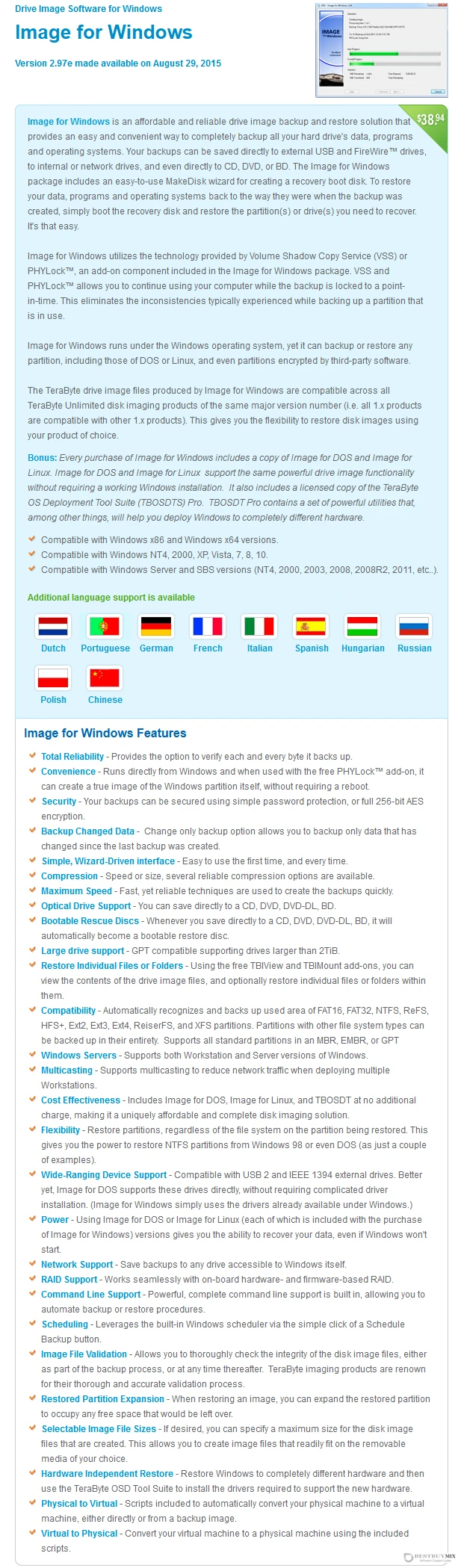The height and width of the screenshot is (1568, 461).
Task: Click the Spanish flag icon
Action: pyautogui.click(x=311, y=626)
